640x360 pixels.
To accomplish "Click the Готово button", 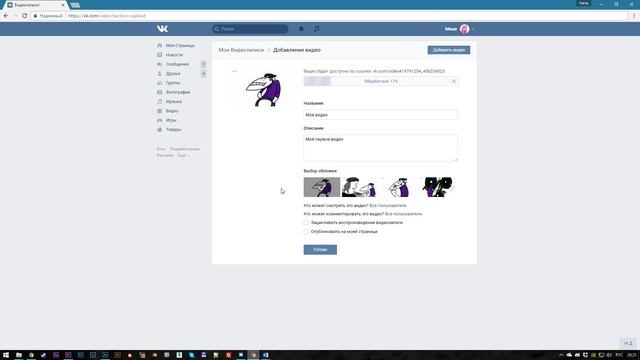I will (x=320, y=249).
